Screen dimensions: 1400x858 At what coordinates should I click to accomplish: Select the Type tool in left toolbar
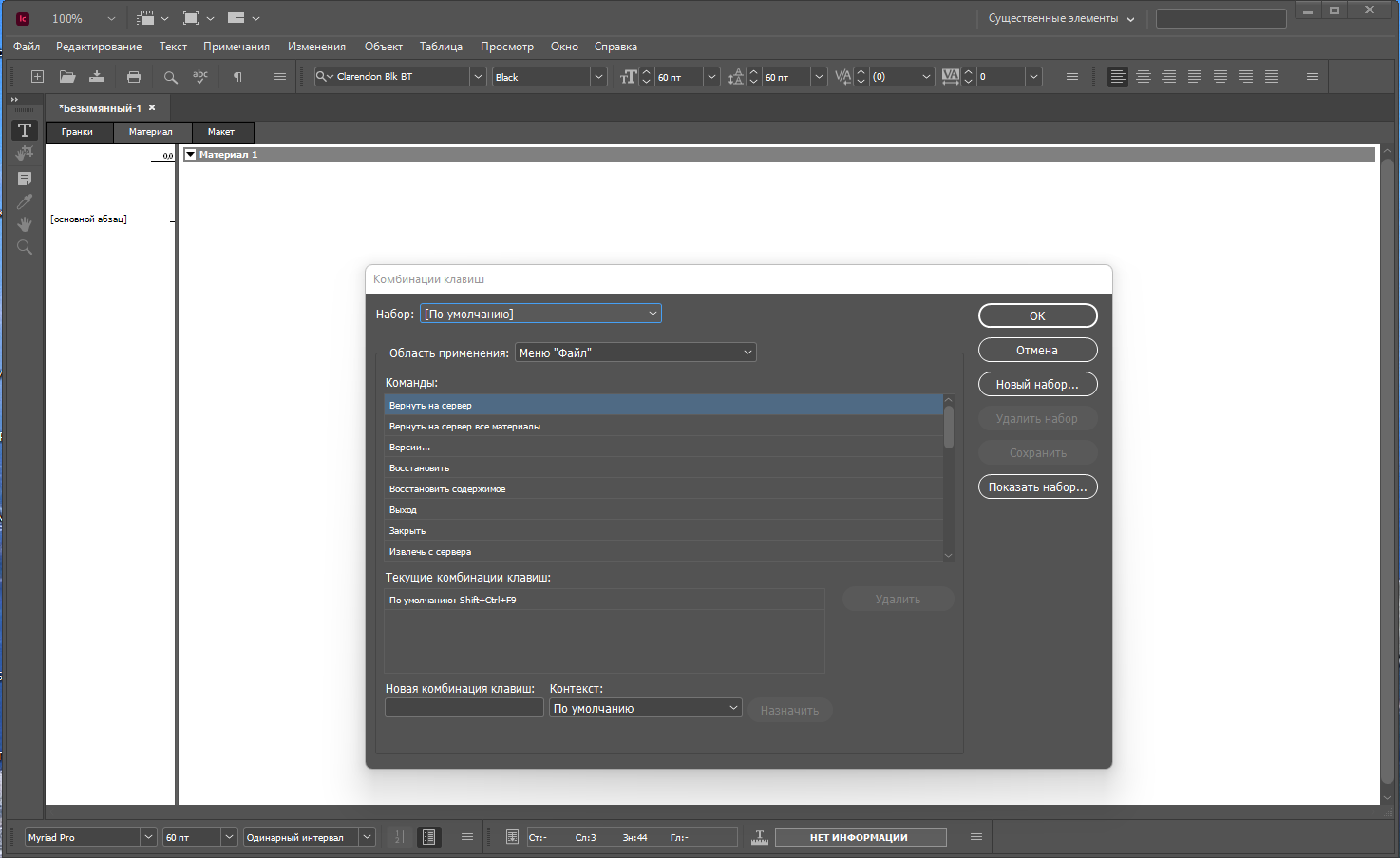pos(25,130)
